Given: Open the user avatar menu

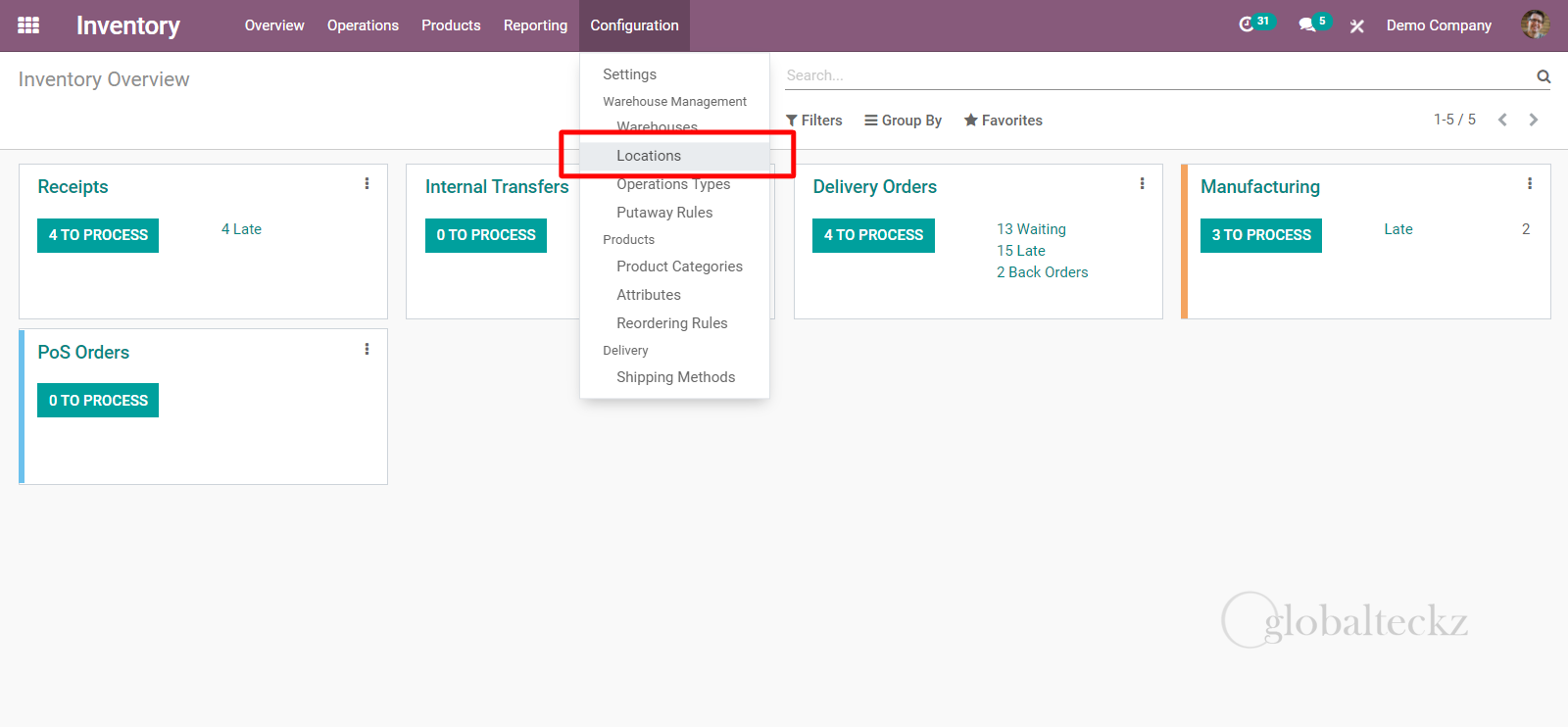Looking at the screenshot, I should pyautogui.click(x=1535, y=25).
